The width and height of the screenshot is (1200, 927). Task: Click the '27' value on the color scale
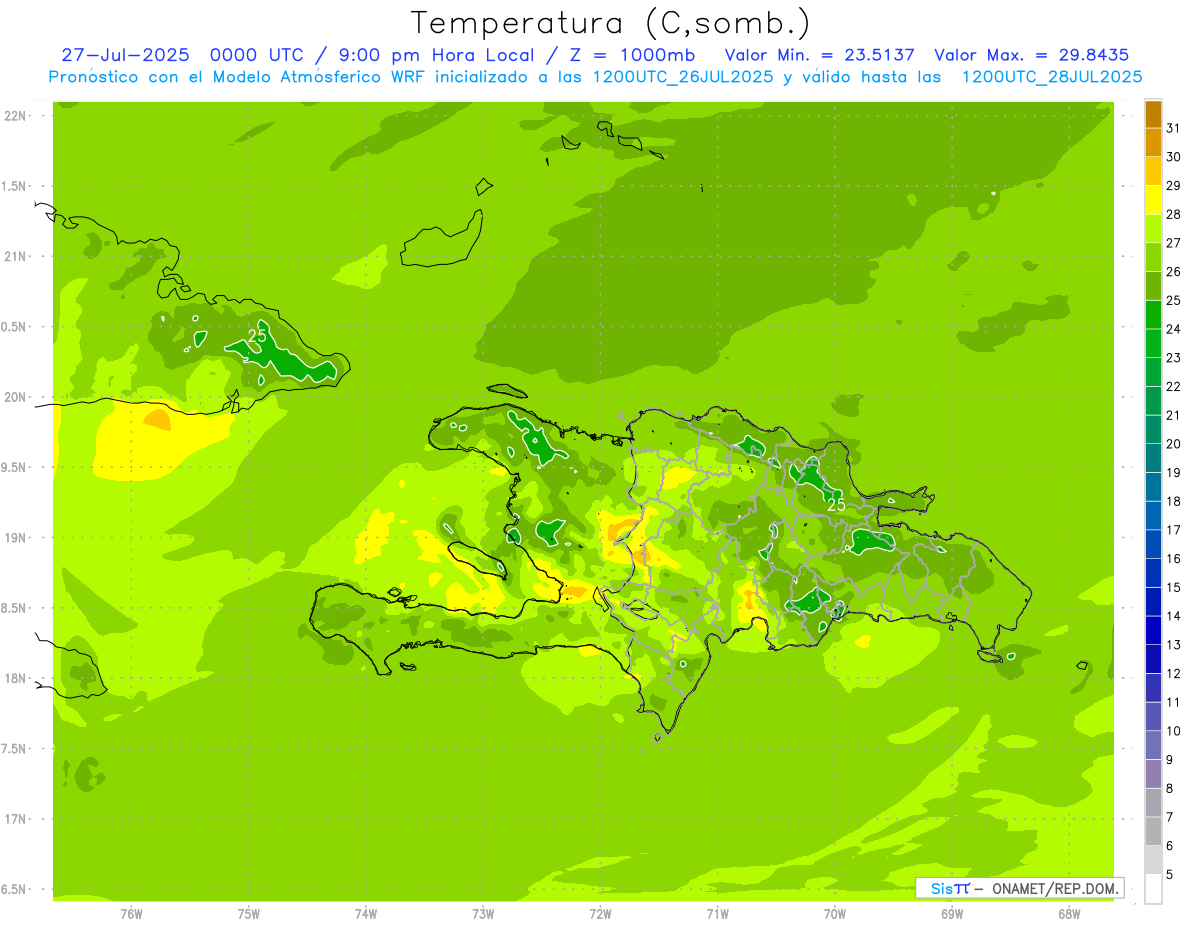(1174, 243)
